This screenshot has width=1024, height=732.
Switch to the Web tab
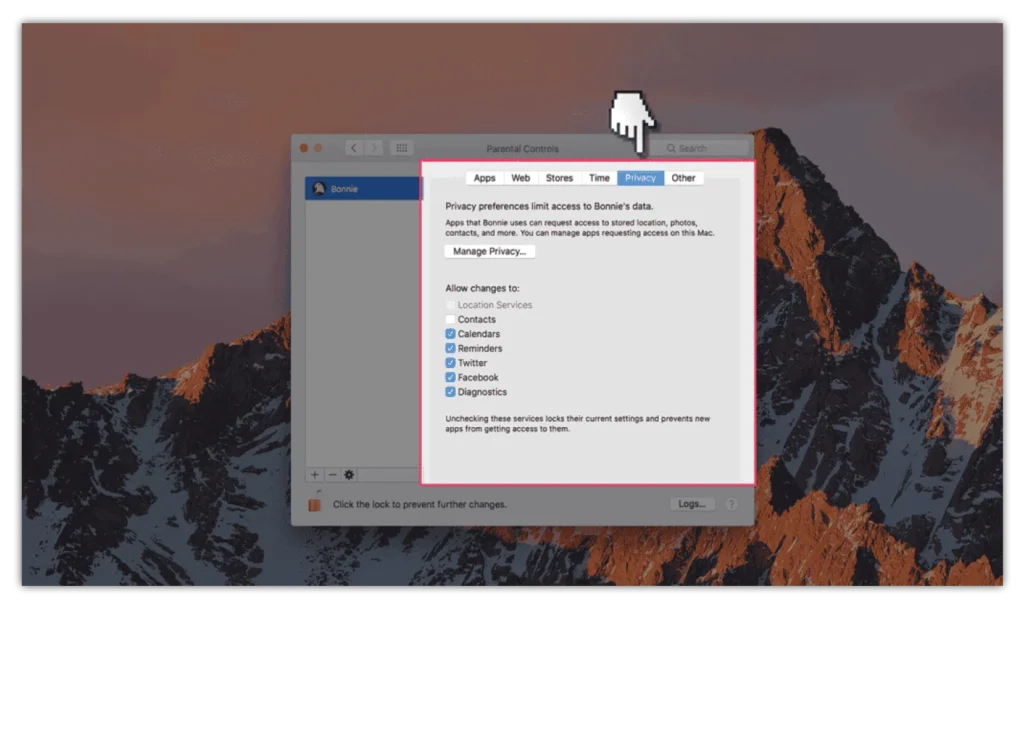520,178
